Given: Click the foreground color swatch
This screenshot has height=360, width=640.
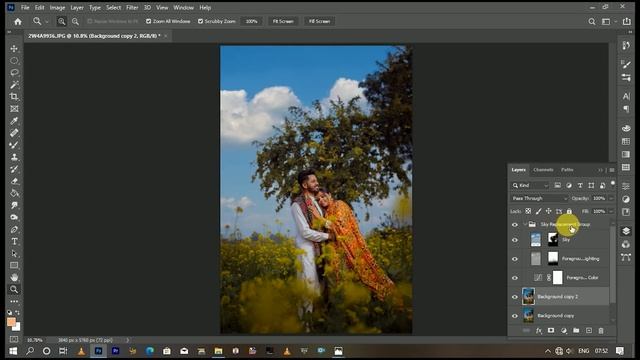Looking at the screenshot, I should [11, 322].
